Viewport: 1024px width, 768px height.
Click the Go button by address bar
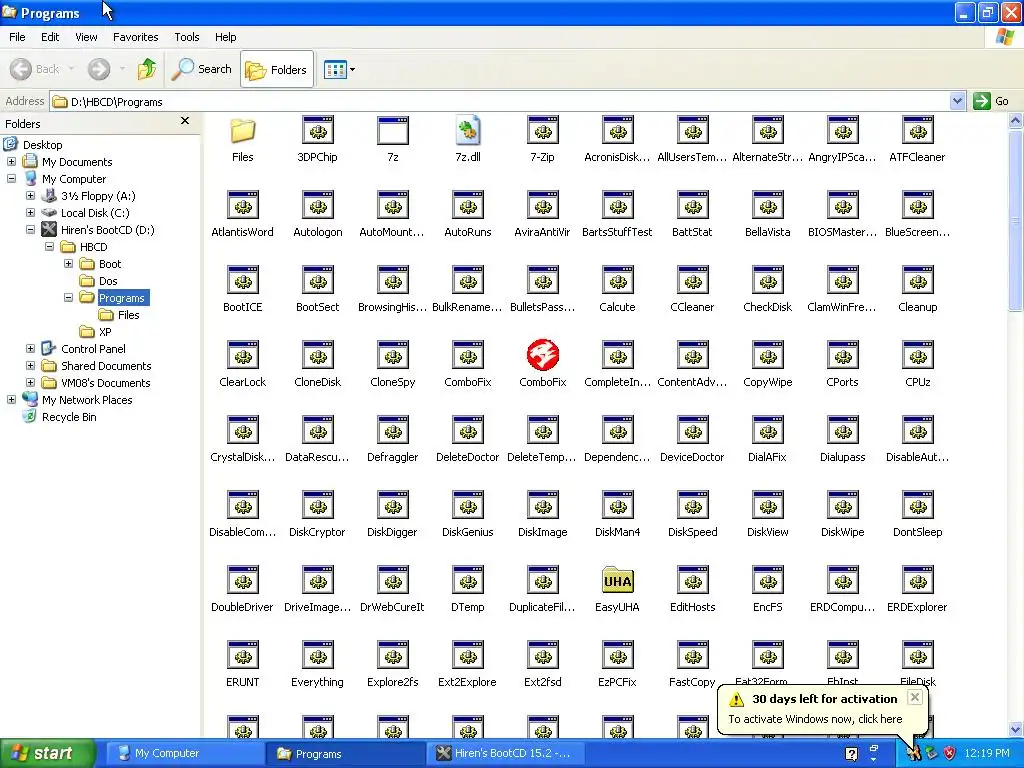991,101
